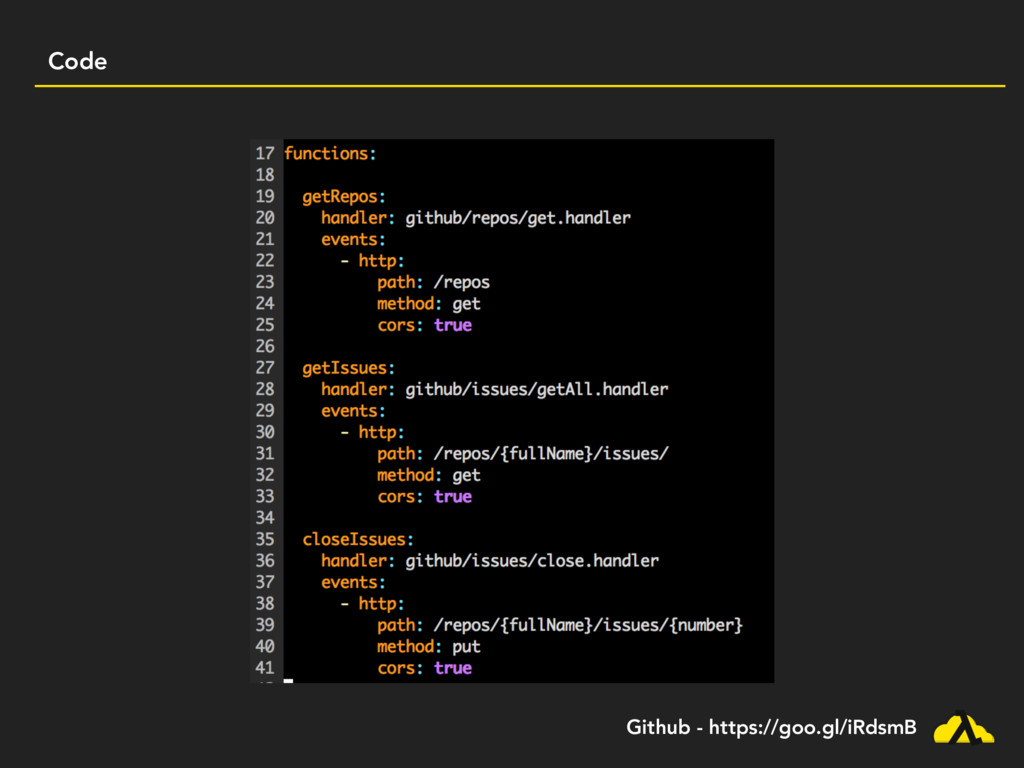
Task: Click the /repos path value on line 23
Action: click(461, 282)
